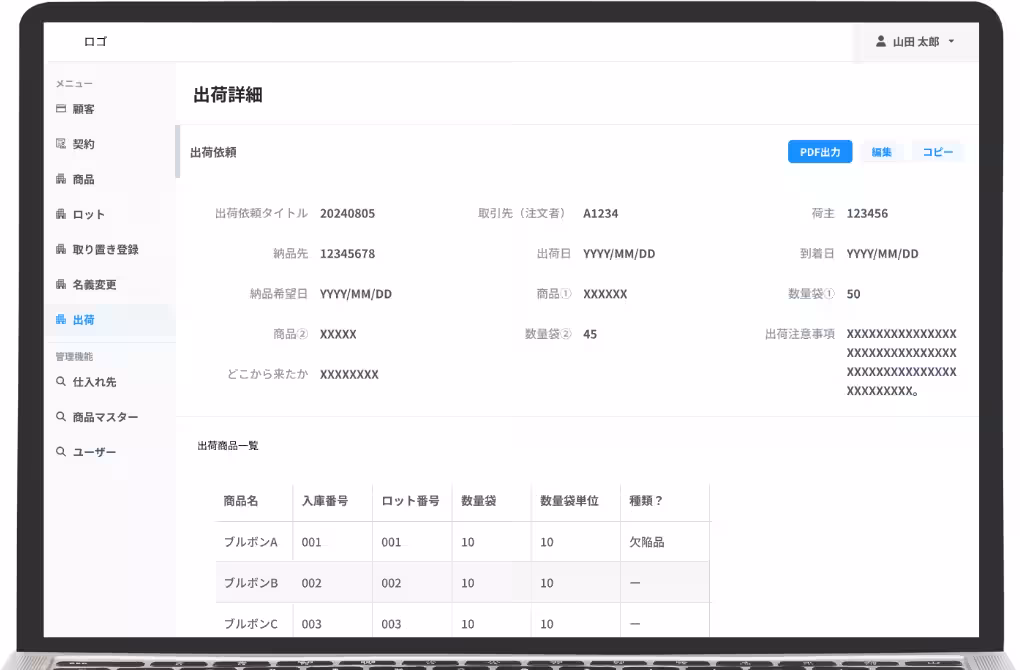
Task: Click the コピー button
Action: tap(938, 151)
